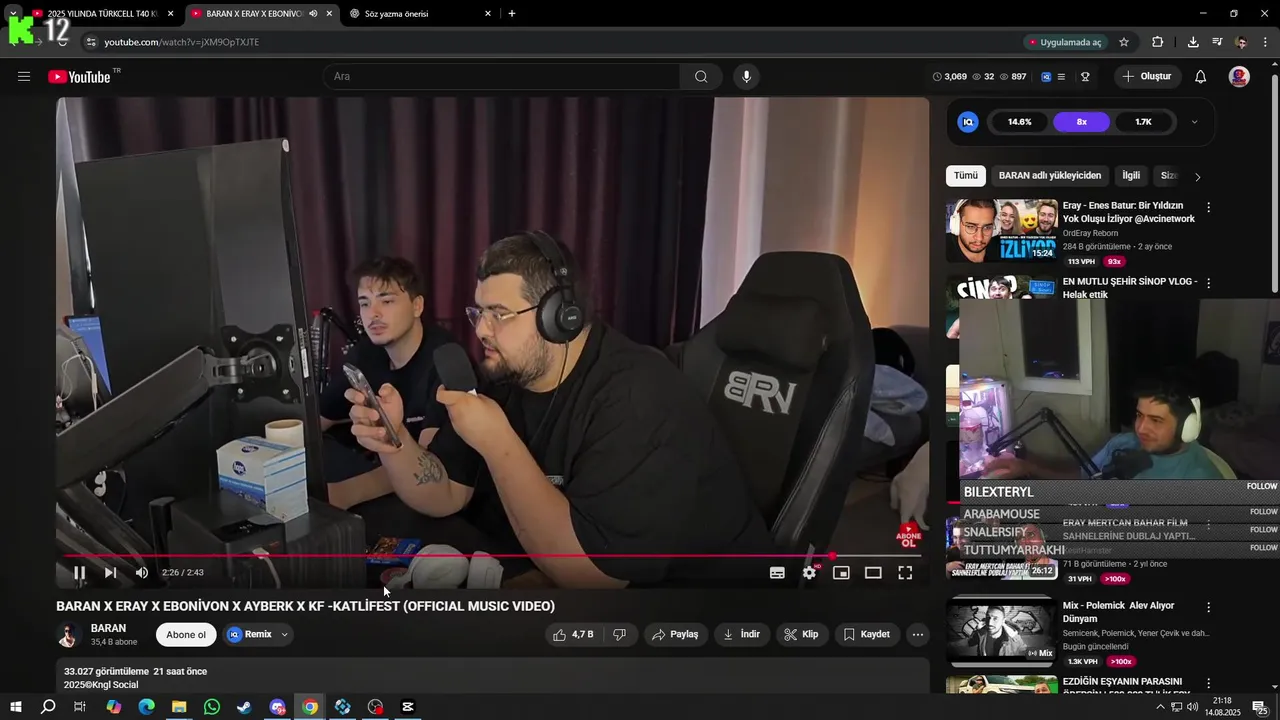Screen dimensions: 1280x720
Task: Open options for the Enes Batur video
Action: 1208,208
